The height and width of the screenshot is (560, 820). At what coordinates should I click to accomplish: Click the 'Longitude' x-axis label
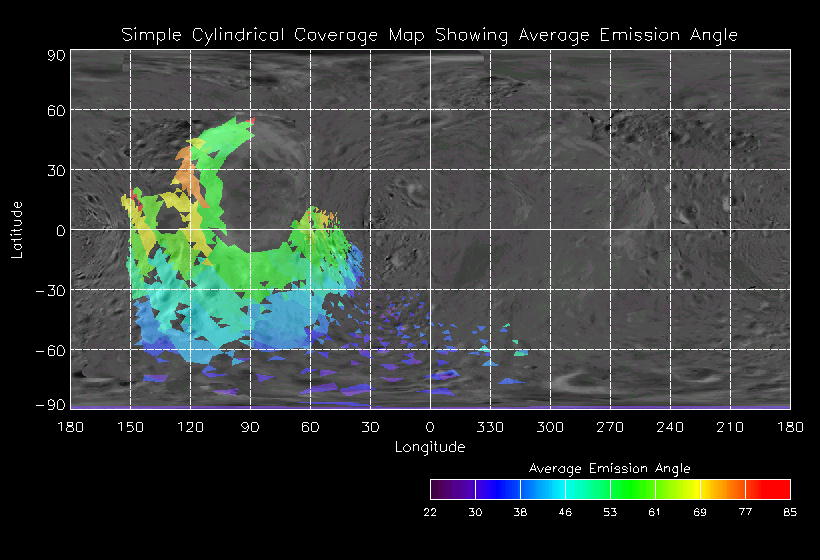pyautogui.click(x=429, y=446)
